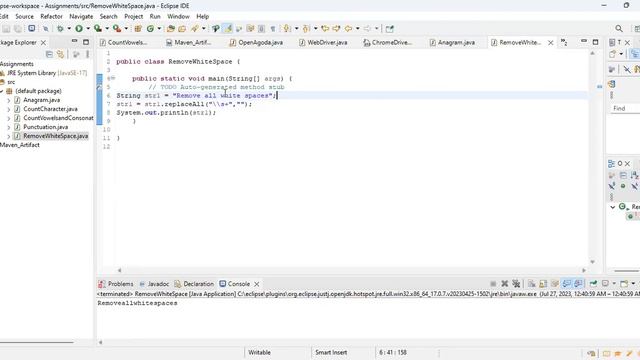Click the Open Task folder icon

(x=182, y=29)
